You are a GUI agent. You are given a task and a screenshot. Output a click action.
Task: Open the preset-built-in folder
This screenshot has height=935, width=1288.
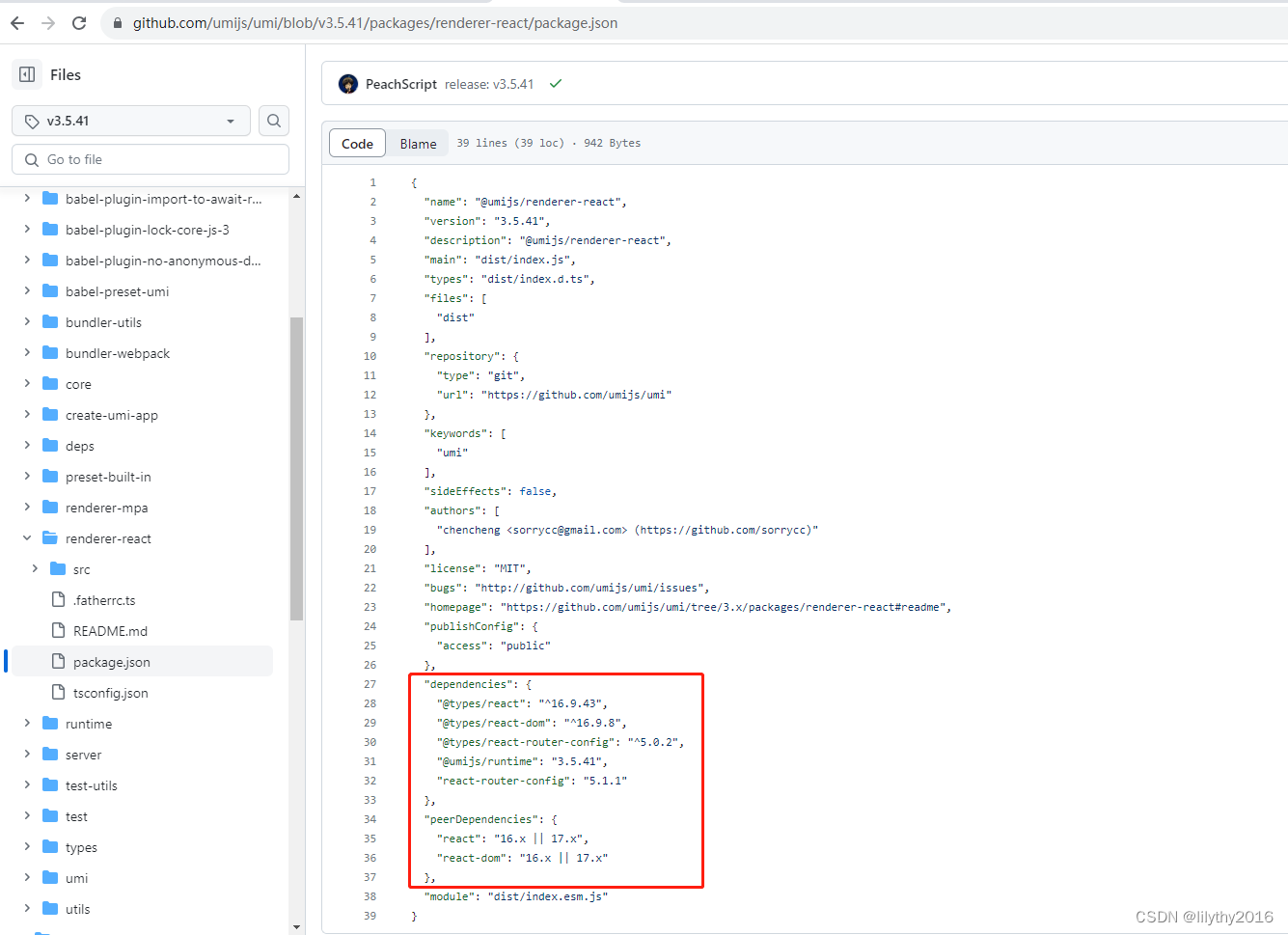(108, 477)
